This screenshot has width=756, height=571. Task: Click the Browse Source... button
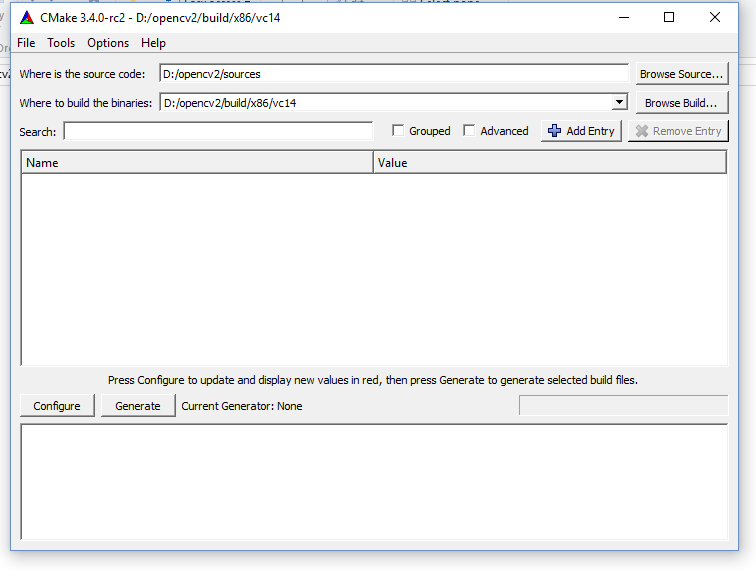pos(682,74)
